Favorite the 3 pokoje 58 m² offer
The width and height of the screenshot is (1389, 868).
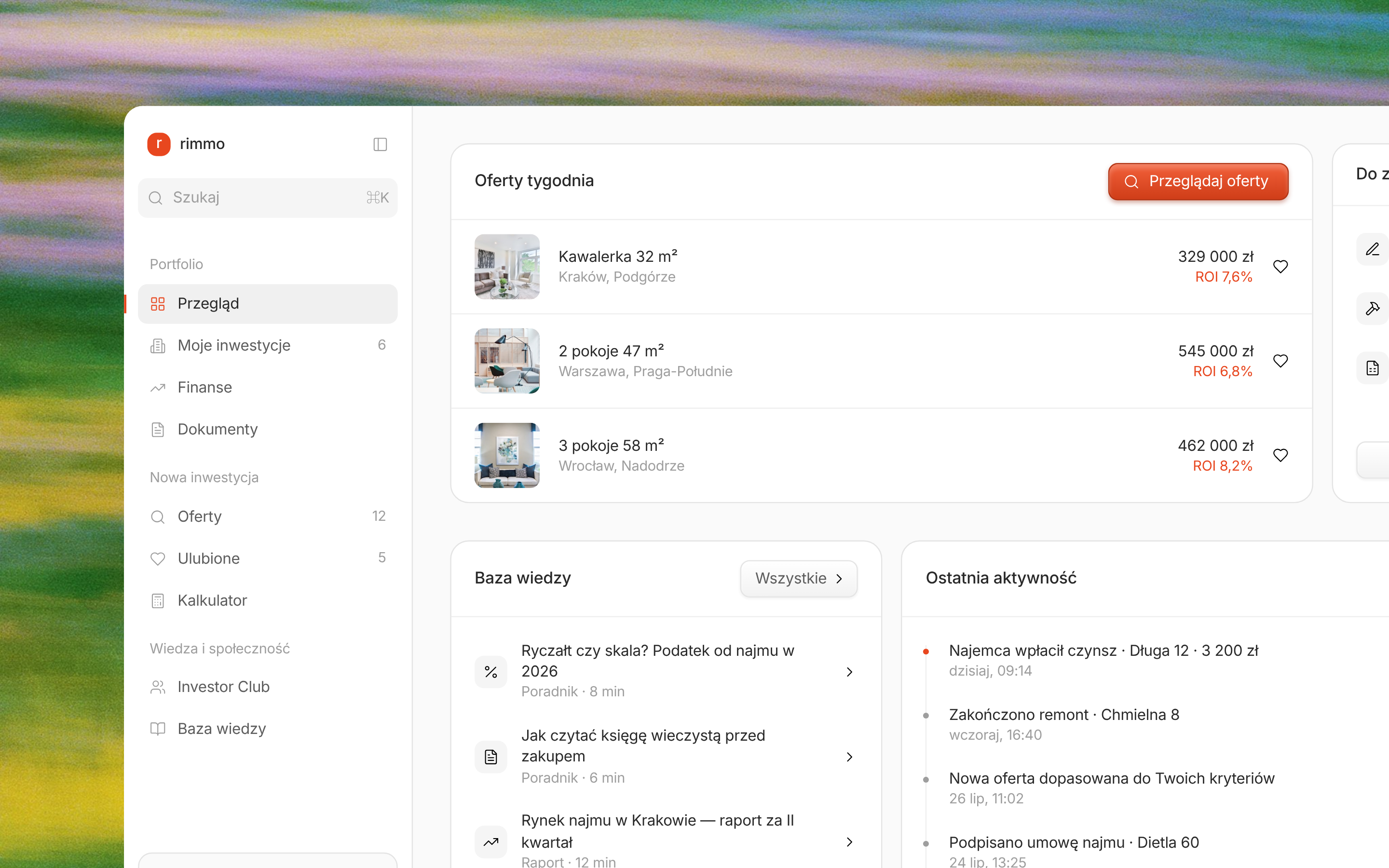(x=1280, y=455)
